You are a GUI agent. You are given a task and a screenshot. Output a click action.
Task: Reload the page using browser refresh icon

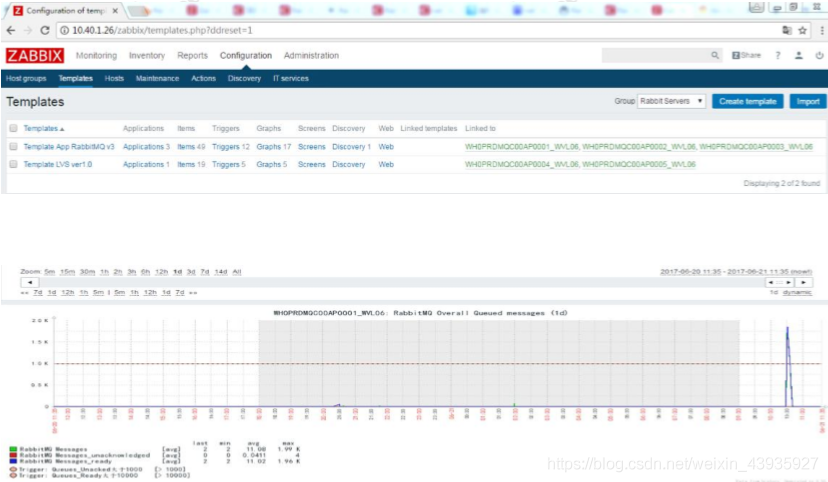[x=46, y=30]
